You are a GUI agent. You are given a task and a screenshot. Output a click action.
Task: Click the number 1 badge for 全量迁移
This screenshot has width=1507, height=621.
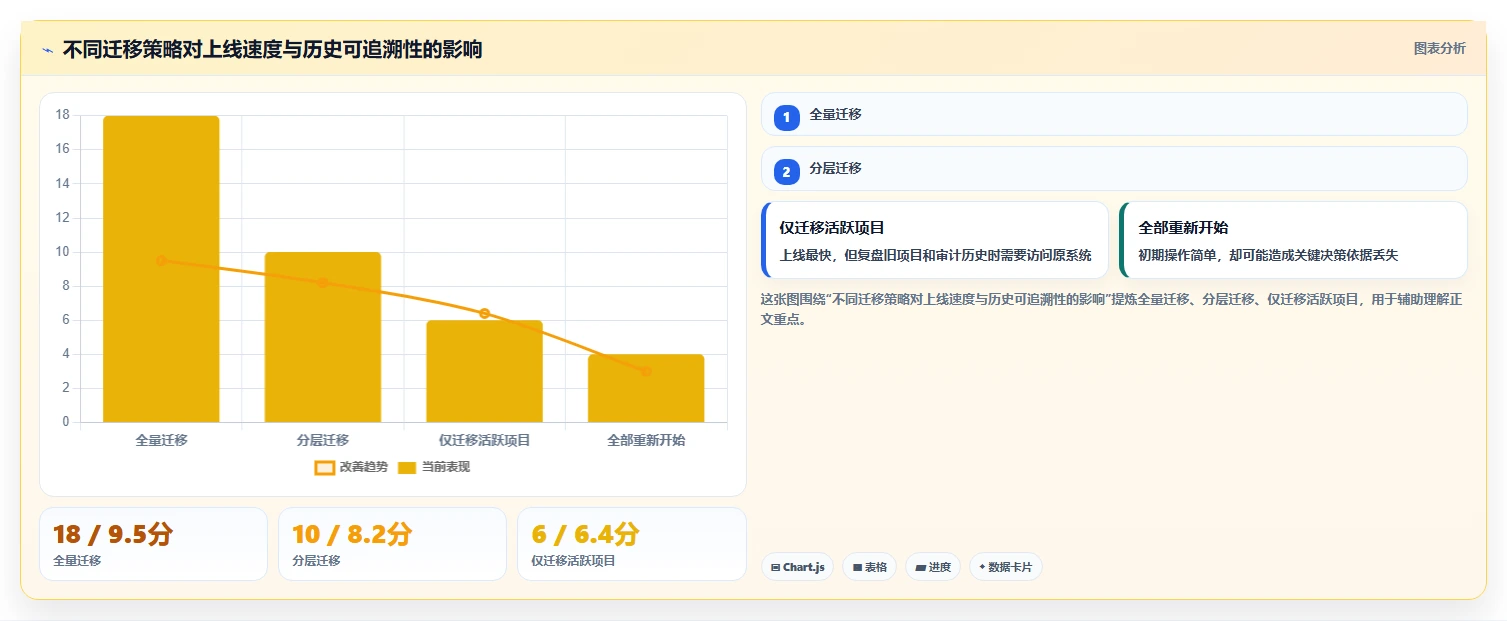click(786, 117)
